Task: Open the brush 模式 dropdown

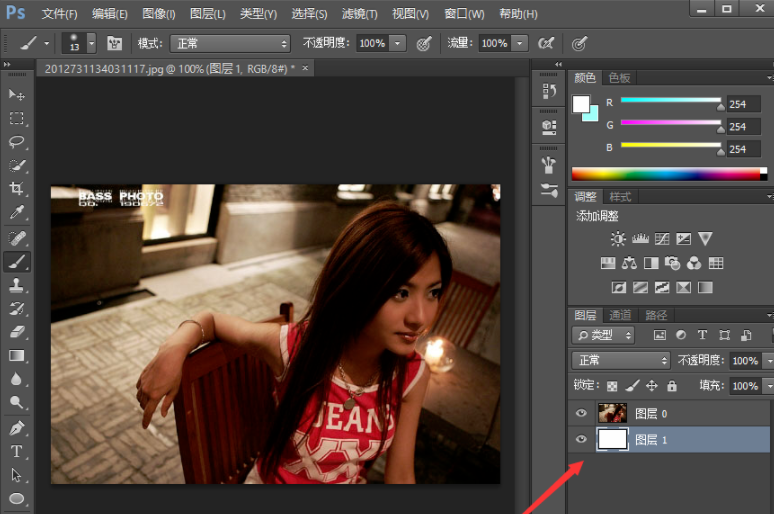Action: [x=229, y=44]
